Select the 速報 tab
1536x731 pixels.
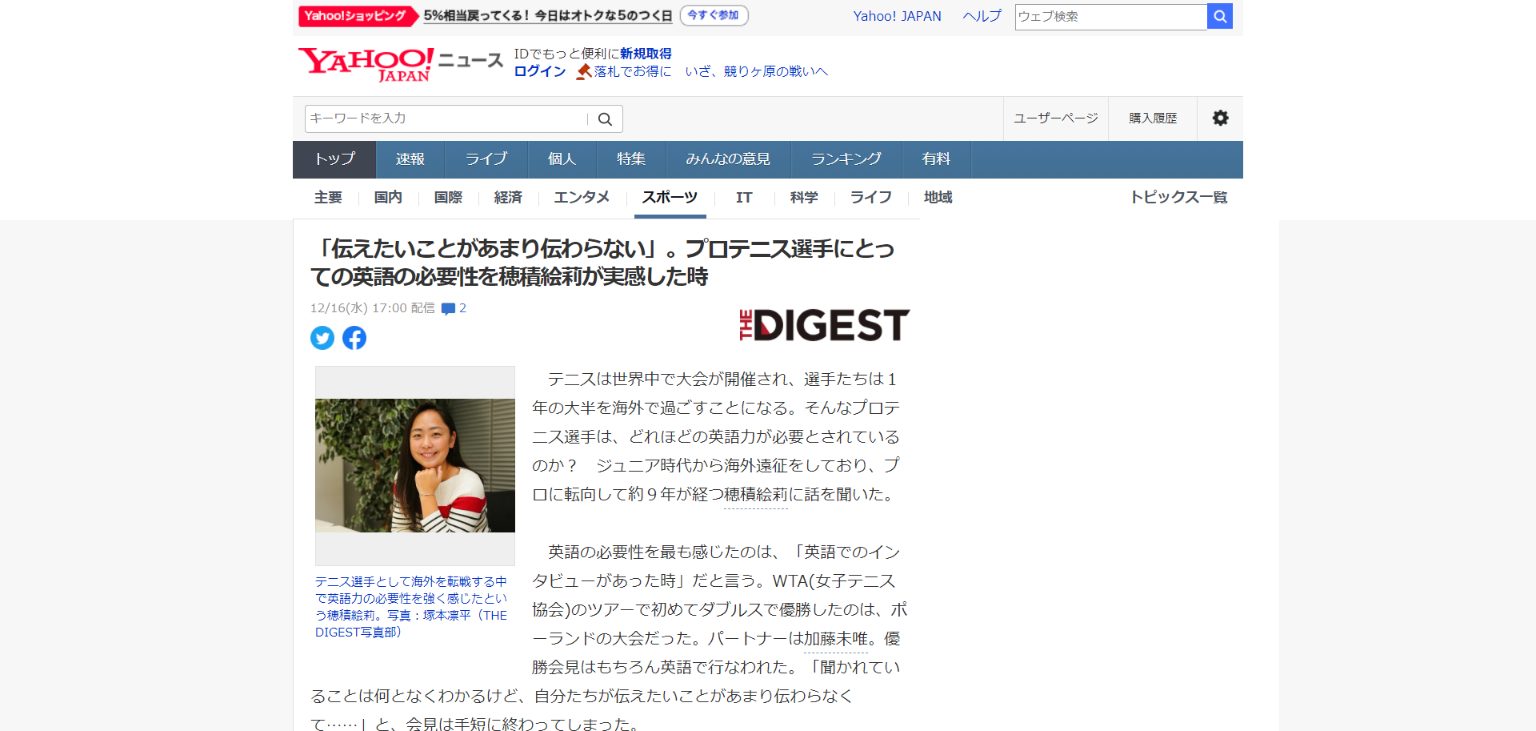pyautogui.click(x=410, y=159)
